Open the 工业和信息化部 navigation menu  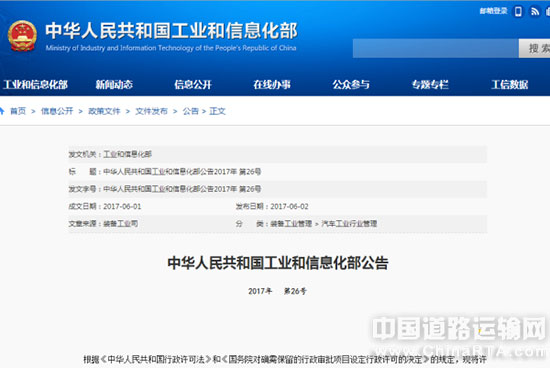(35, 85)
